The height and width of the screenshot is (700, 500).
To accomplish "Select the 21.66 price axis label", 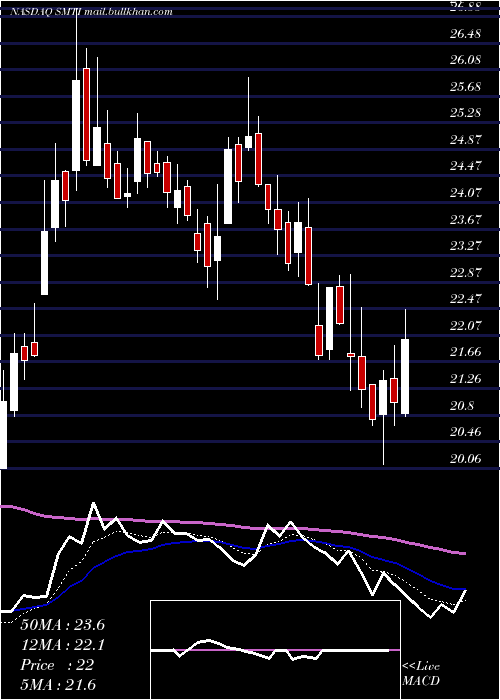I will pos(465,352).
